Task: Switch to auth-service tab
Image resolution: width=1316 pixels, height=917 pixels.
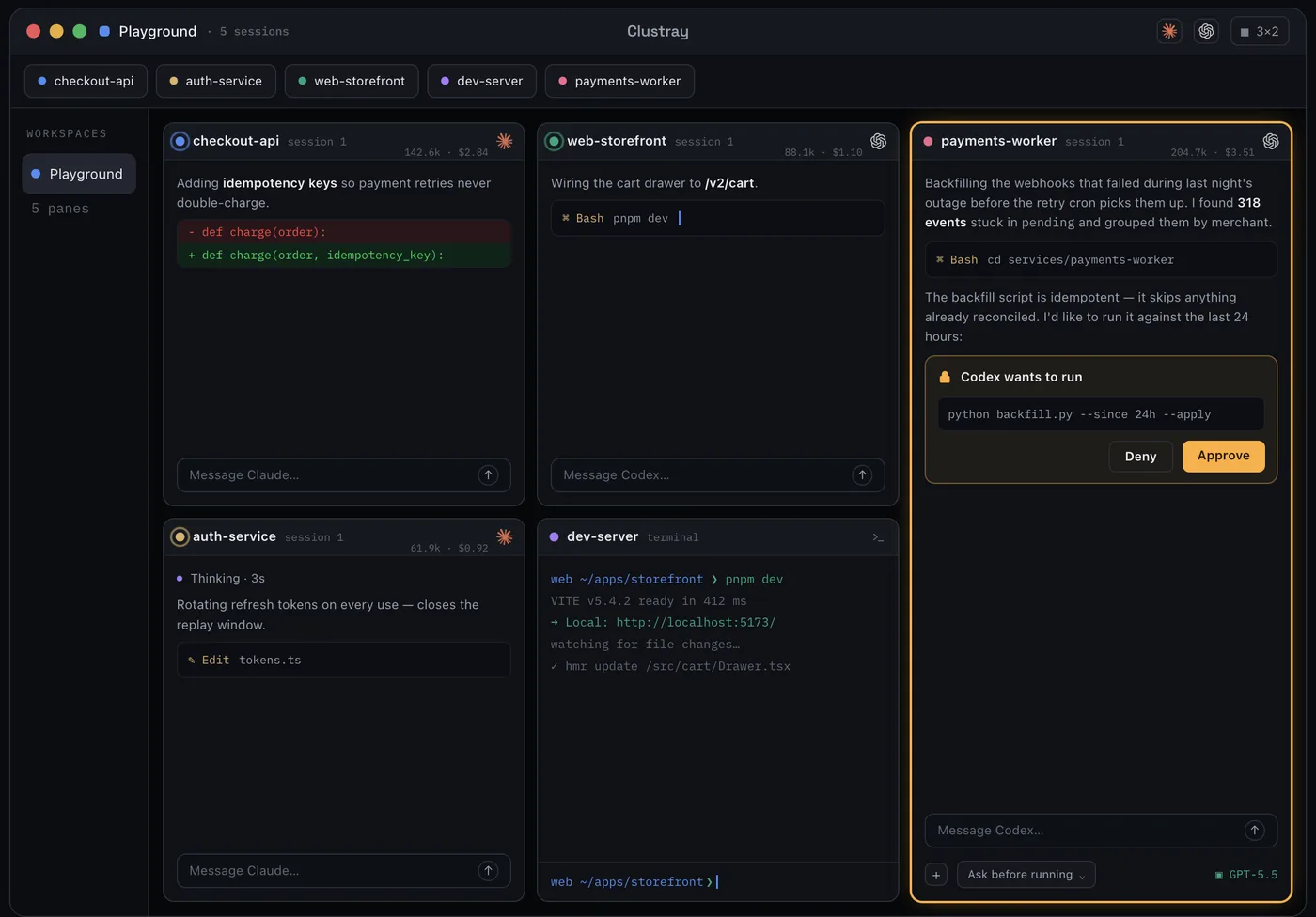Action: point(215,81)
